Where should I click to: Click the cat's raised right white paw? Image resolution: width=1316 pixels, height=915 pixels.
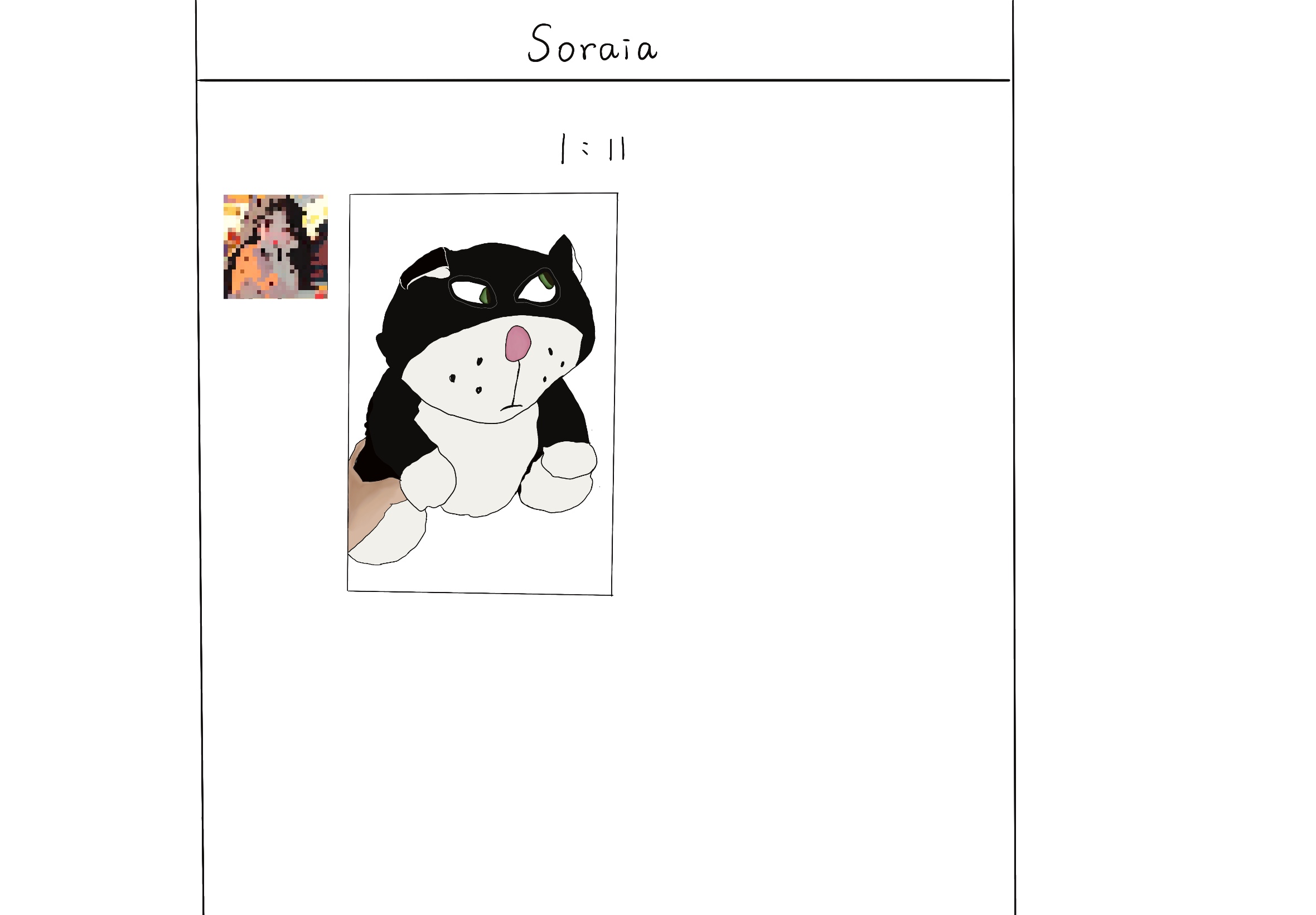pos(569,460)
